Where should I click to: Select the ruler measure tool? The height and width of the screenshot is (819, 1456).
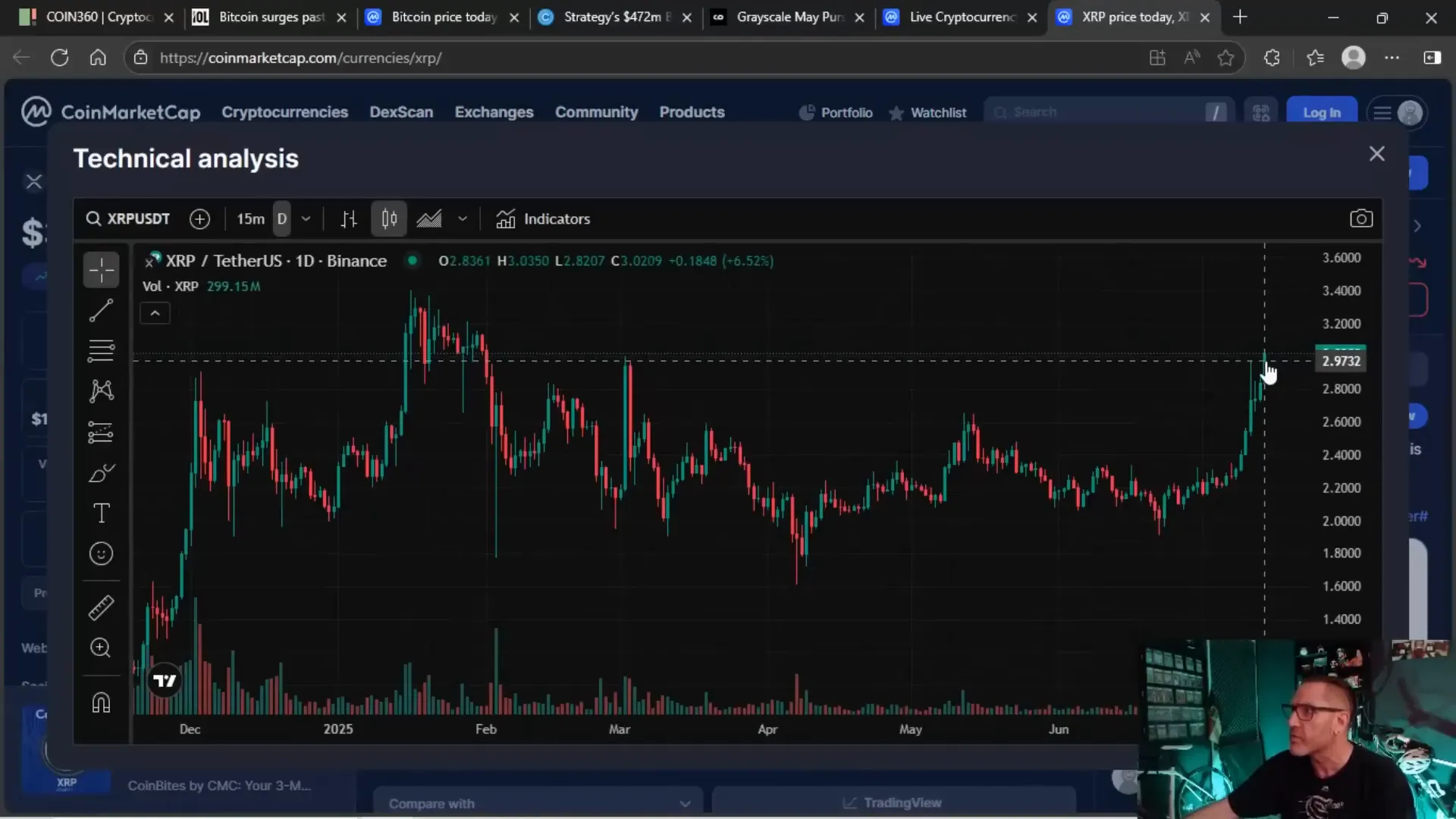101,607
